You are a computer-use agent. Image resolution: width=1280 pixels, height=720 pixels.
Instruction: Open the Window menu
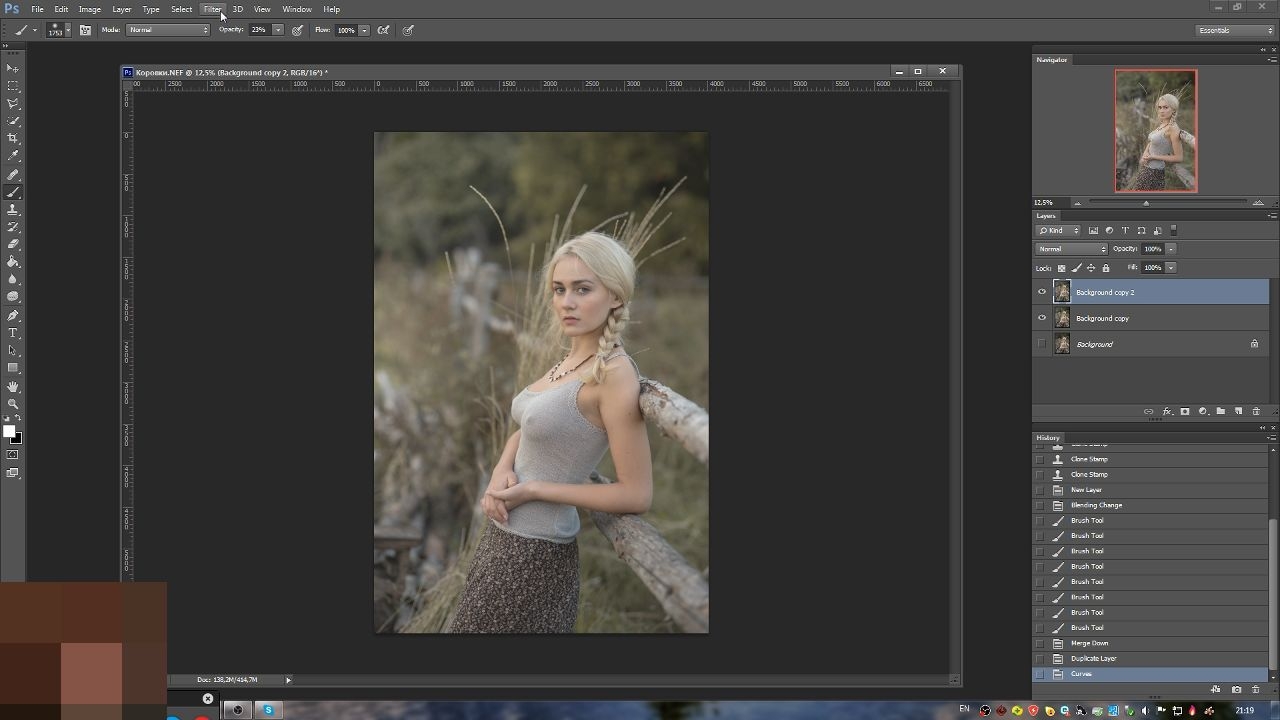coord(297,9)
